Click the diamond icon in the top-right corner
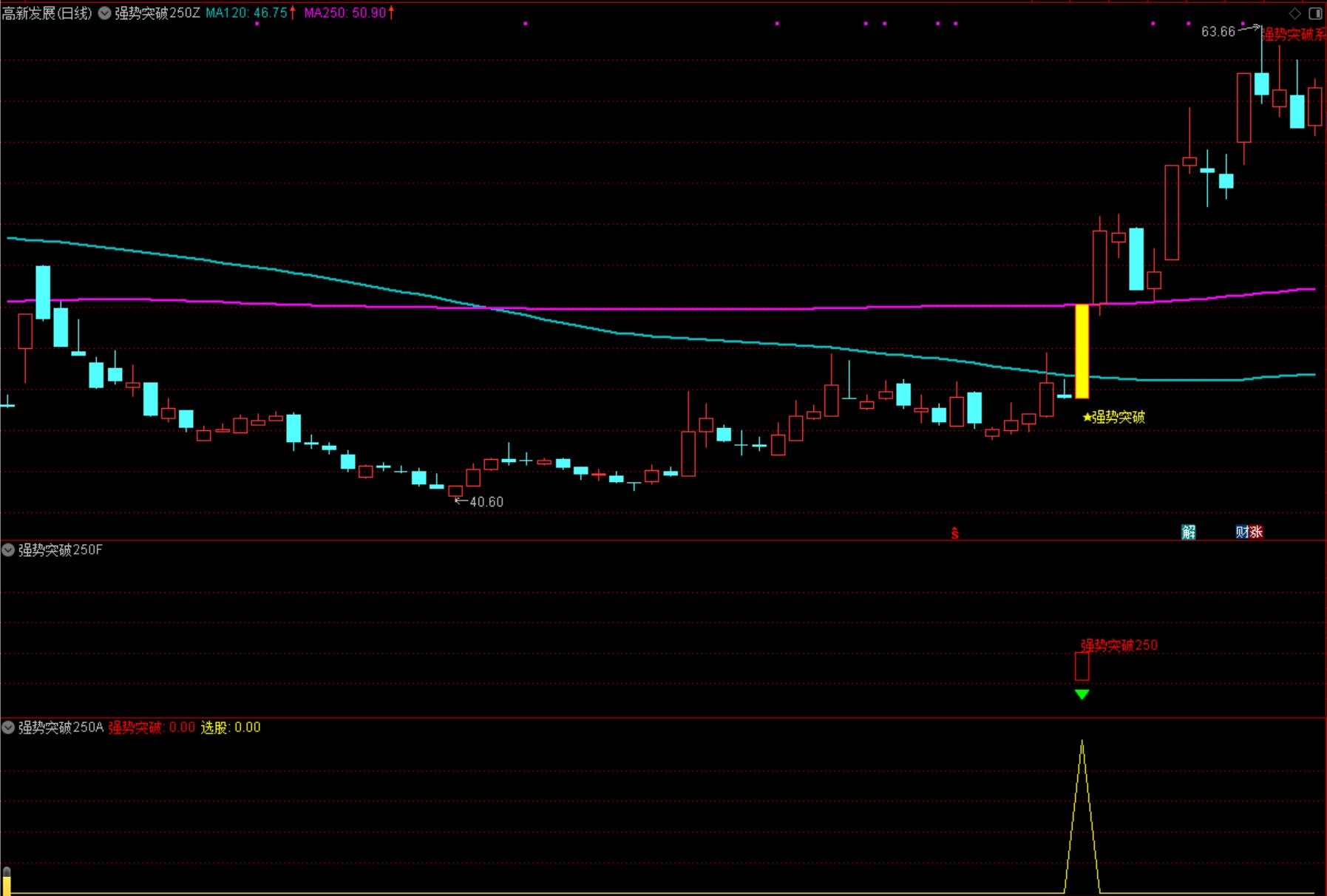This screenshot has width=1327, height=896. click(x=1294, y=13)
